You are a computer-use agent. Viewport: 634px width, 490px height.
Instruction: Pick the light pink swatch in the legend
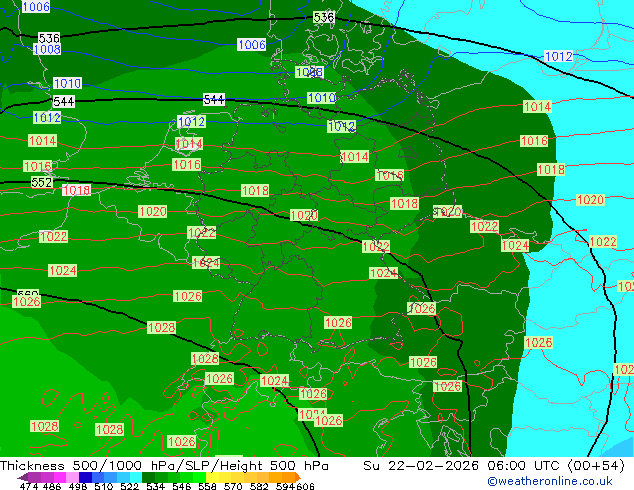(72, 477)
